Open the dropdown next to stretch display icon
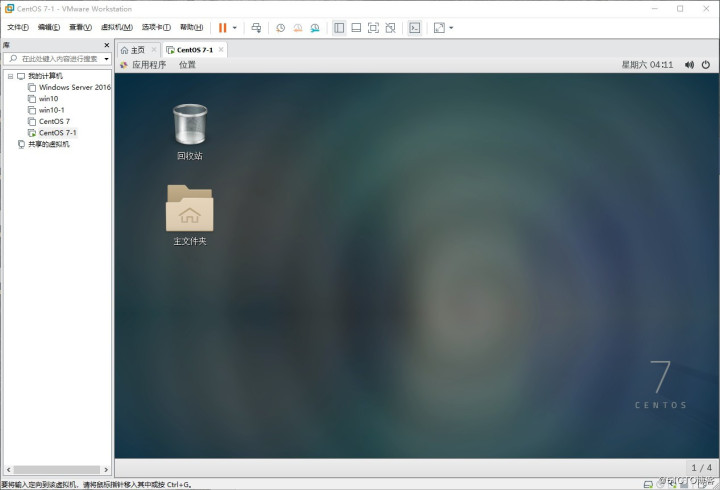Viewport: 720px width, 490px height. 451,28
